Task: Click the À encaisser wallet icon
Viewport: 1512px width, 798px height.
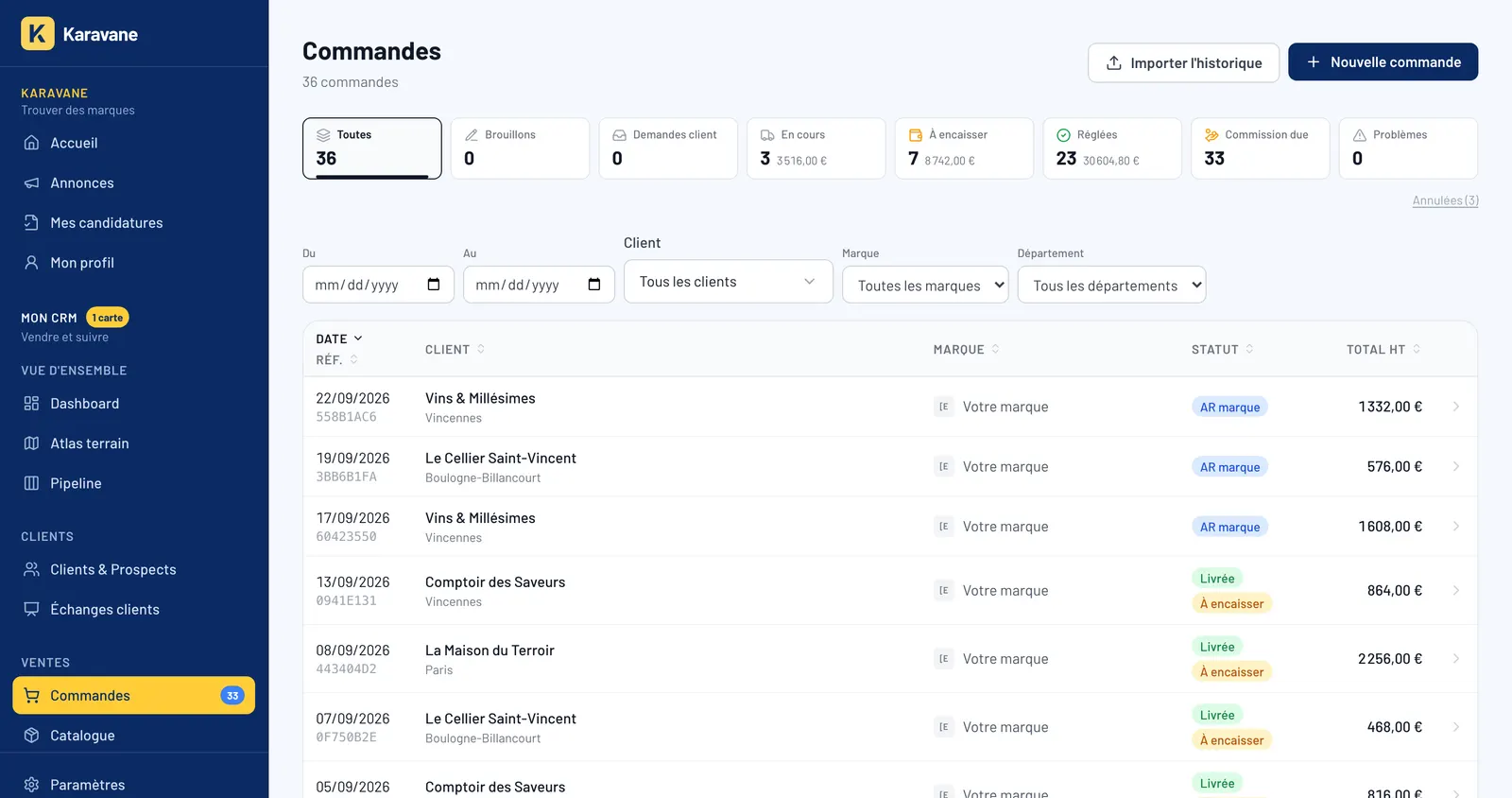Action: pos(916,135)
